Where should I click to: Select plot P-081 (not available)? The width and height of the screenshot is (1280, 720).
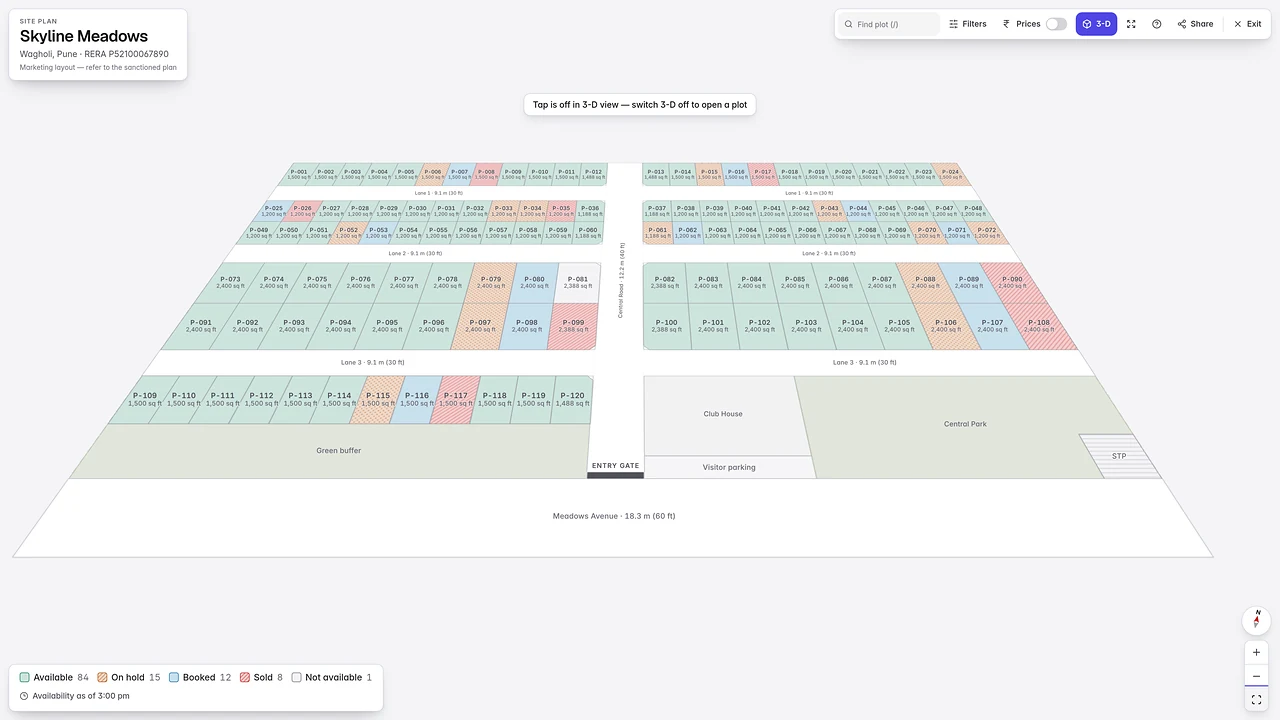(577, 283)
